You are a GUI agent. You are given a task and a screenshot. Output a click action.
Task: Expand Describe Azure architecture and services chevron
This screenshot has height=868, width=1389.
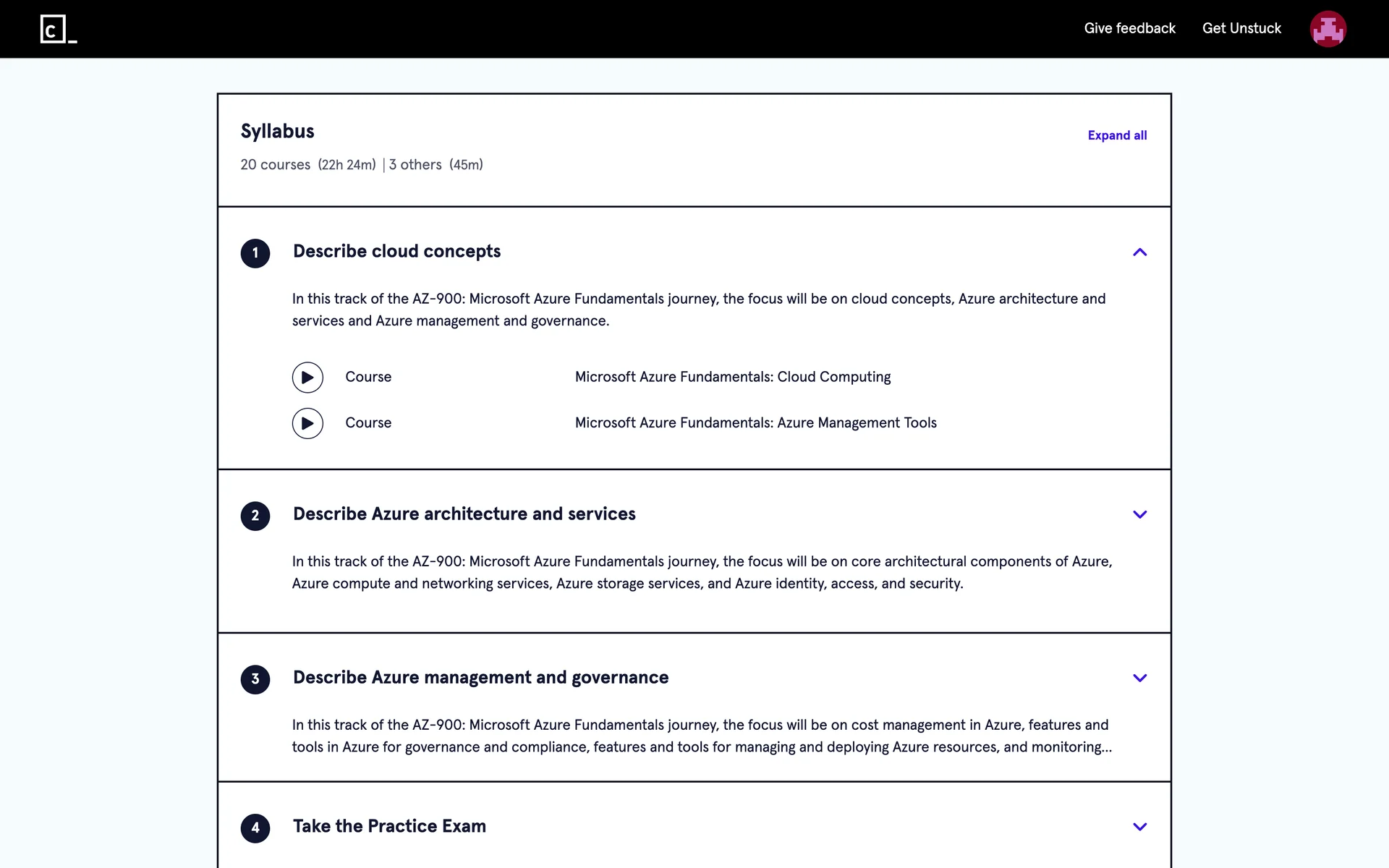point(1139,515)
